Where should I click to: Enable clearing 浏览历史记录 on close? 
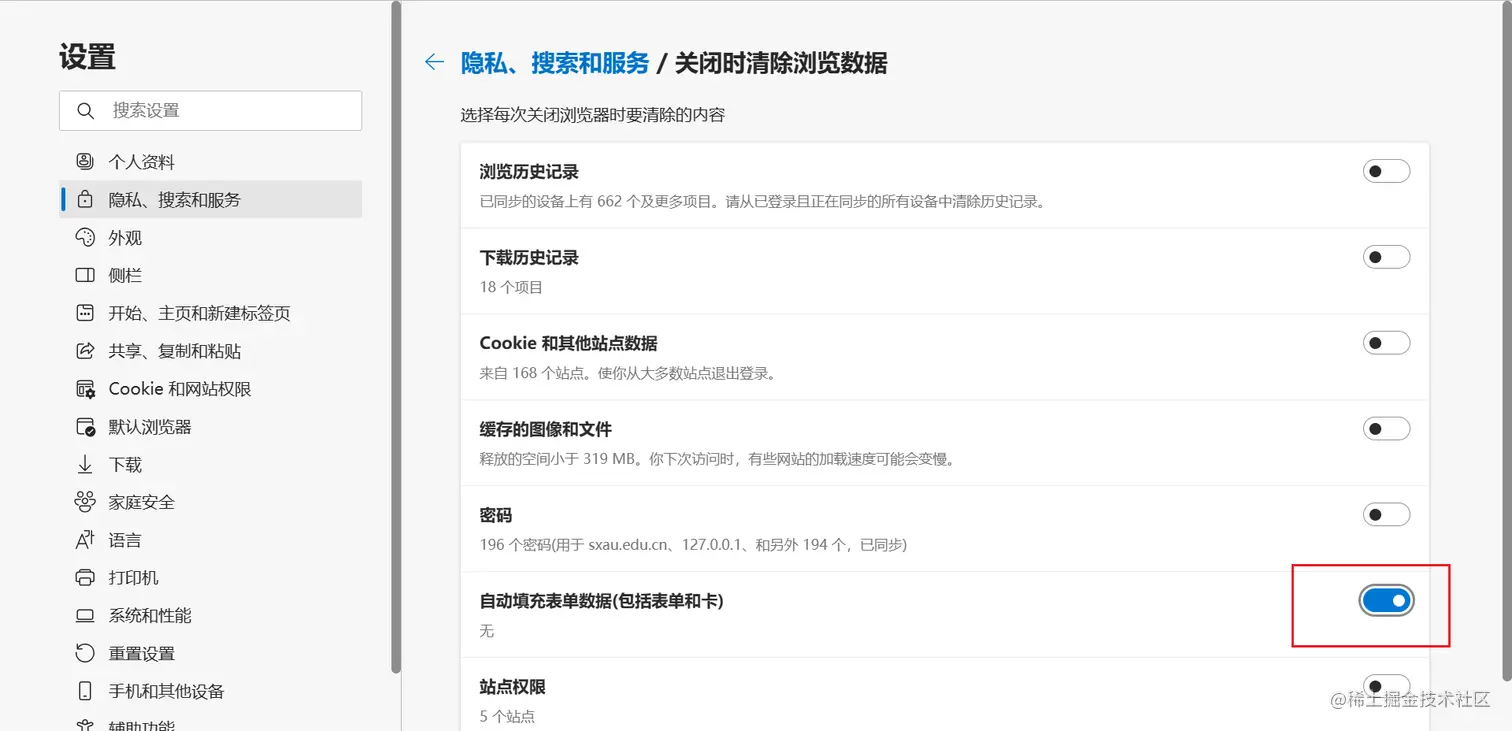pyautogui.click(x=1386, y=171)
